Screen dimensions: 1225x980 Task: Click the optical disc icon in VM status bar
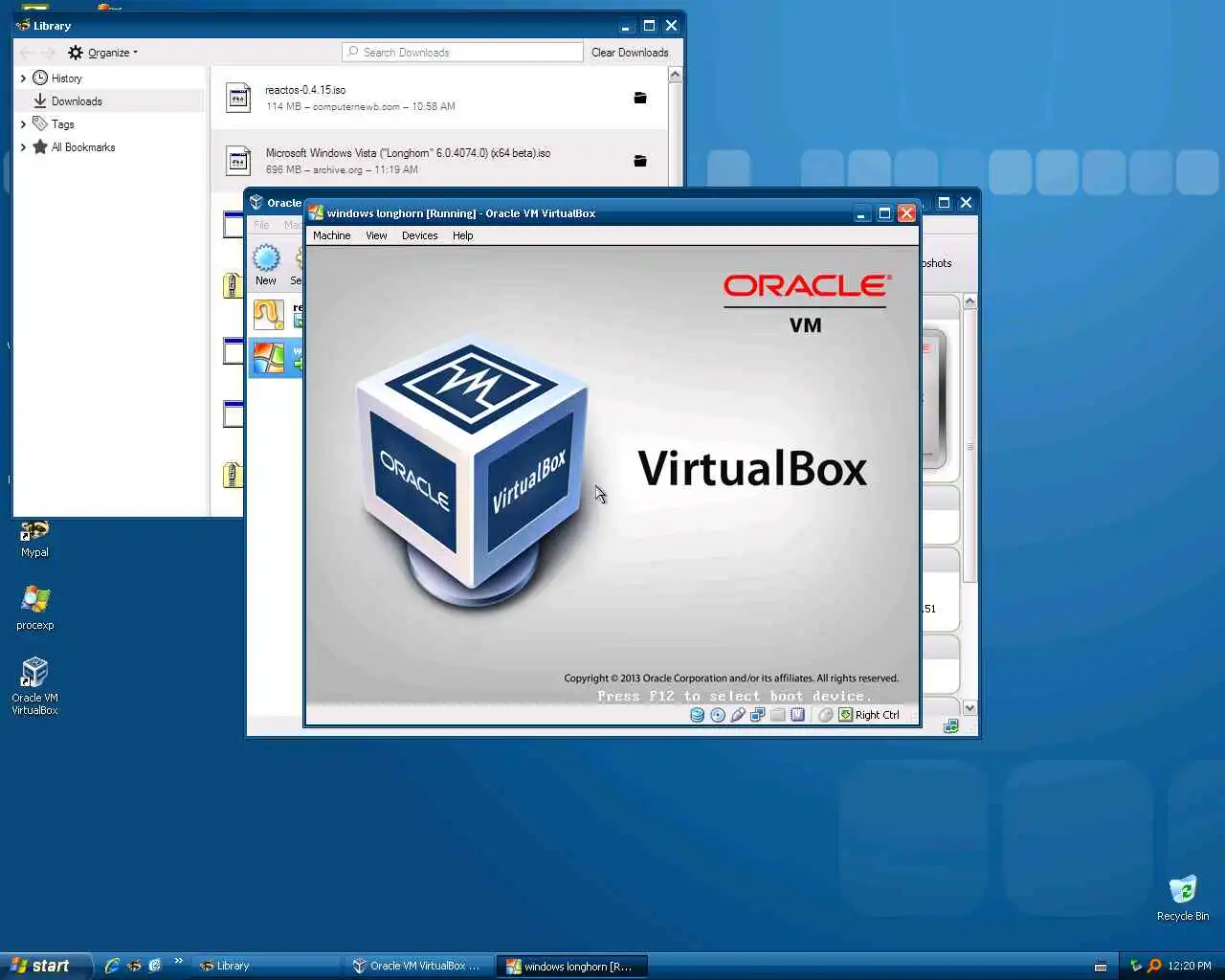[718, 715]
